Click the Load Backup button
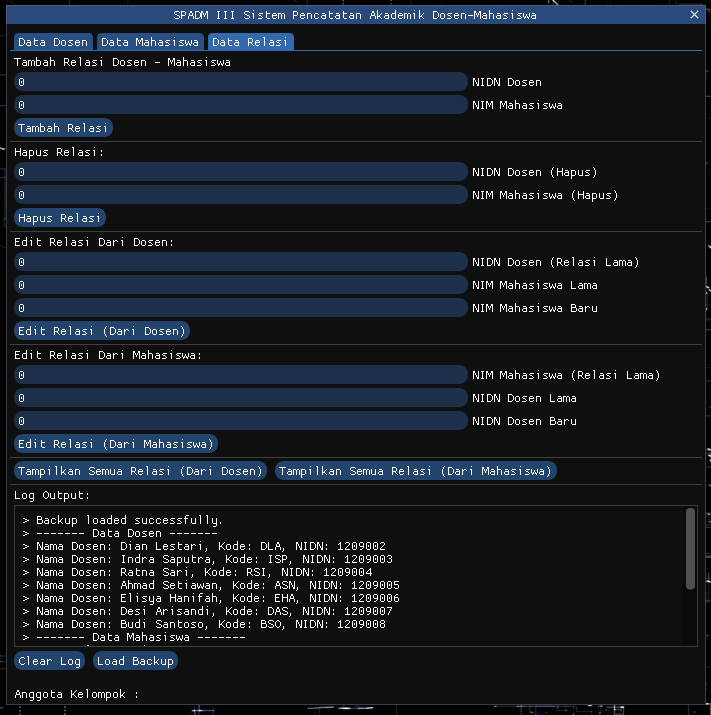This screenshot has height=715, width=711. (x=135, y=661)
